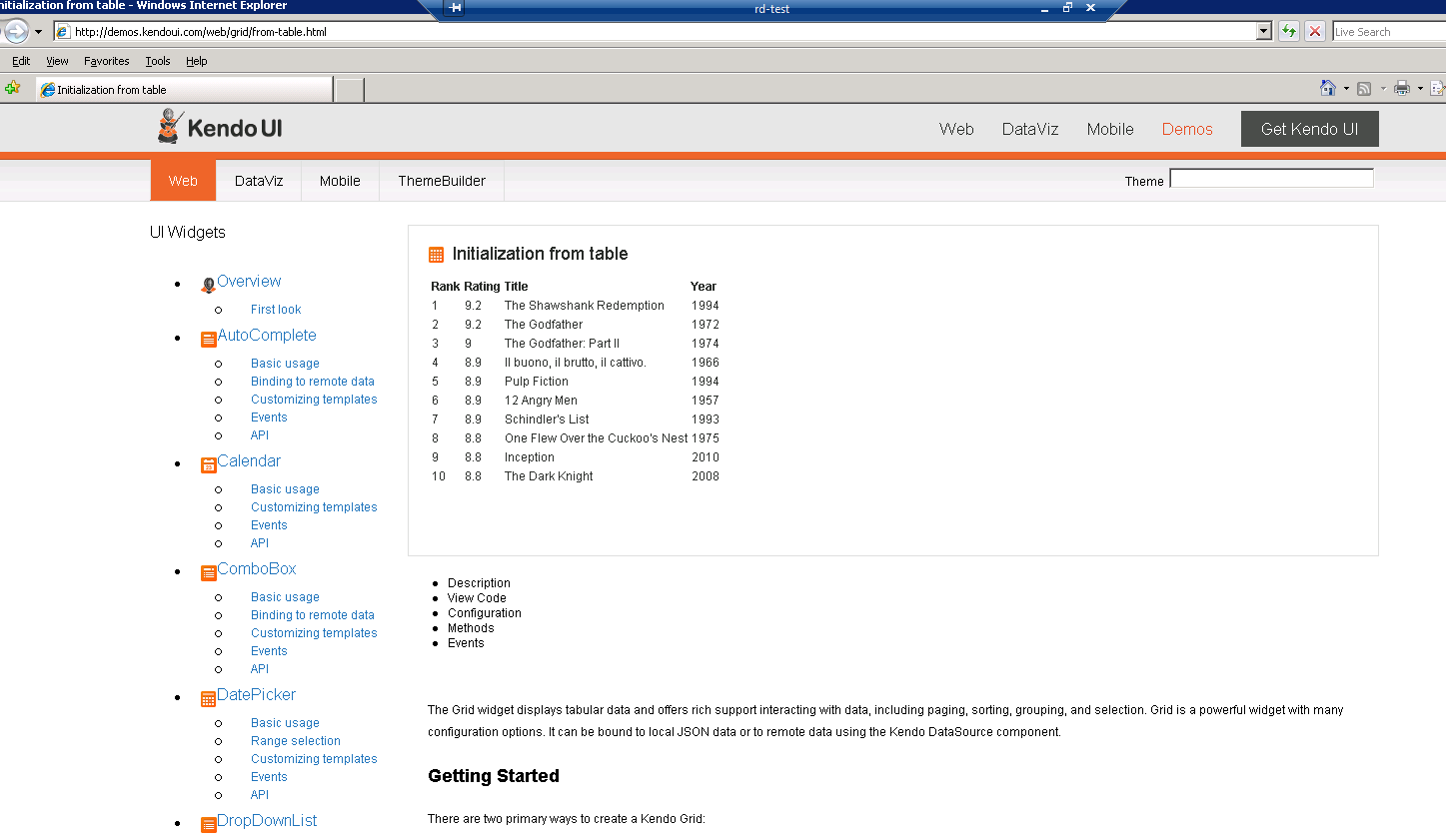Open the First look link
This screenshot has height=840, width=1446.
click(276, 310)
